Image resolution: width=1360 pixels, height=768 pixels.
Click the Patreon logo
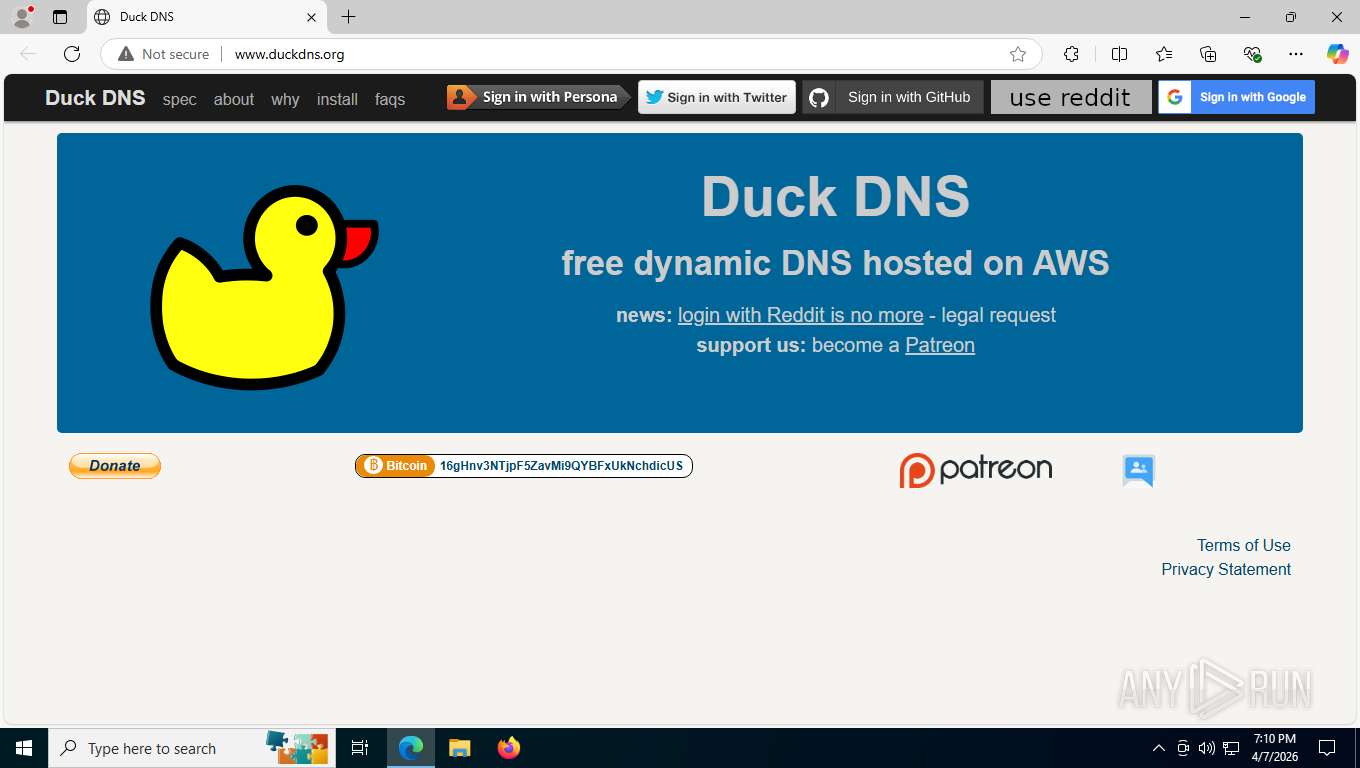[x=975, y=470]
